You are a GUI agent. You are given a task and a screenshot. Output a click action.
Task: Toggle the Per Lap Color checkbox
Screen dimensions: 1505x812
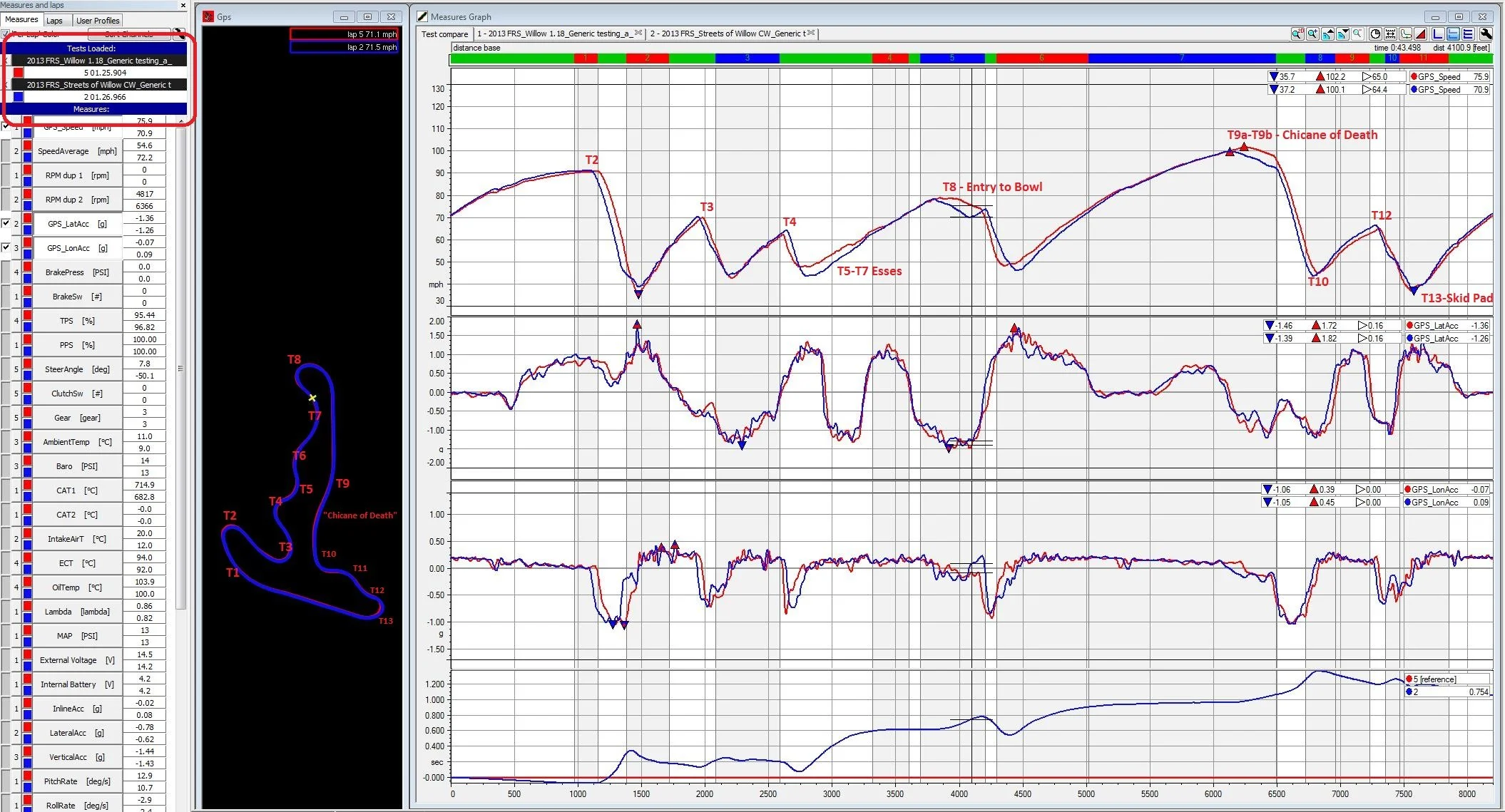6,34
